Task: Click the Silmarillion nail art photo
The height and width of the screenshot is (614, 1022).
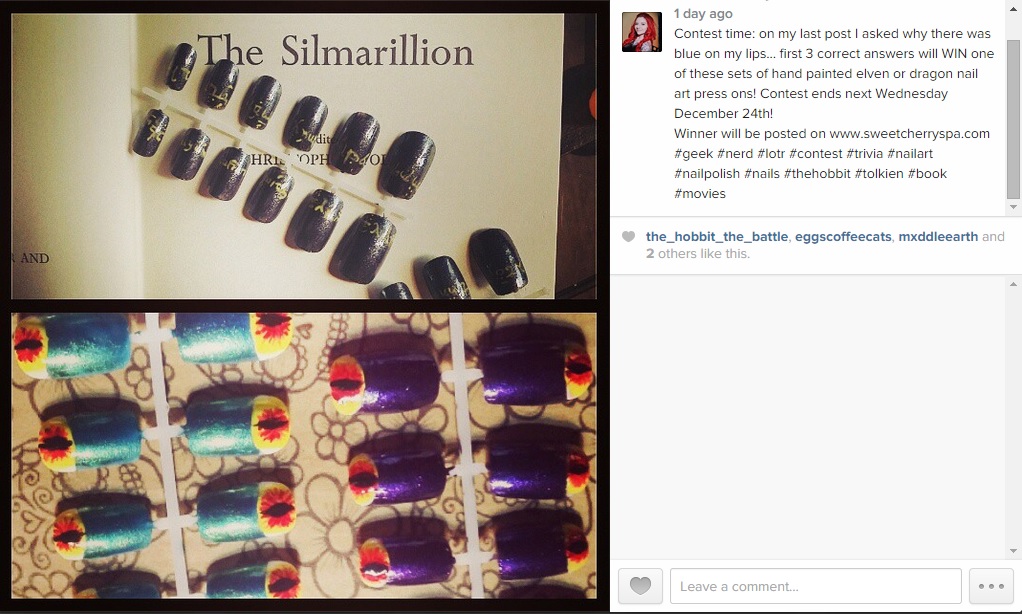Action: pyautogui.click(x=304, y=156)
